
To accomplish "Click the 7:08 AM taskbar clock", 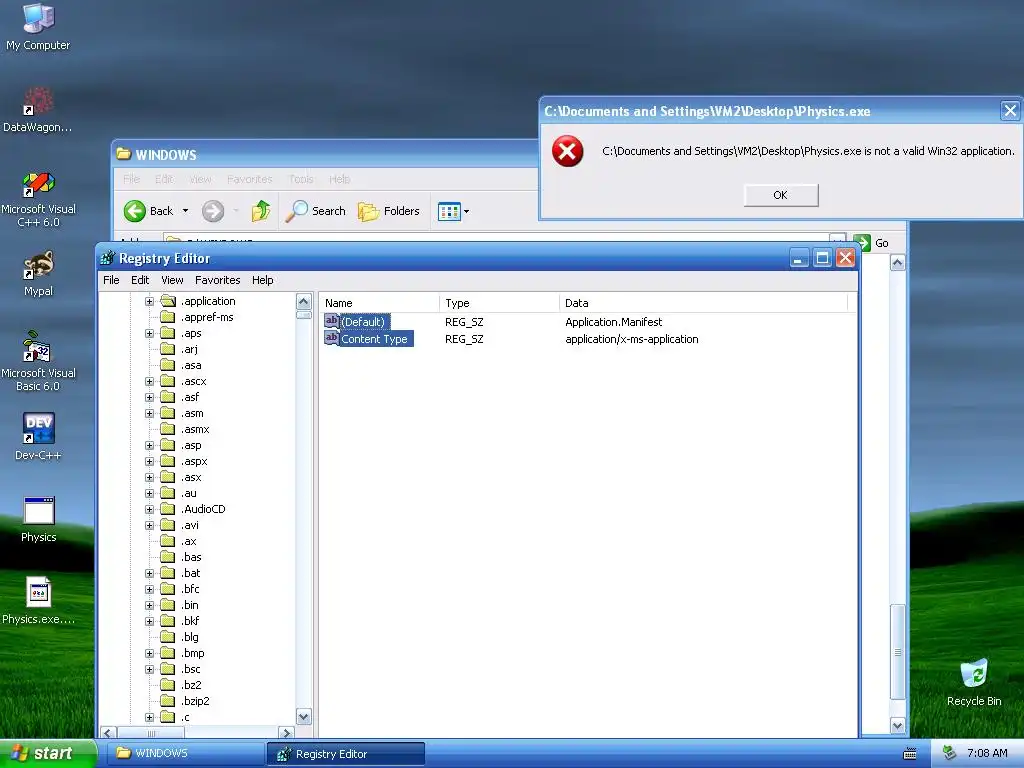I will click(987, 754).
